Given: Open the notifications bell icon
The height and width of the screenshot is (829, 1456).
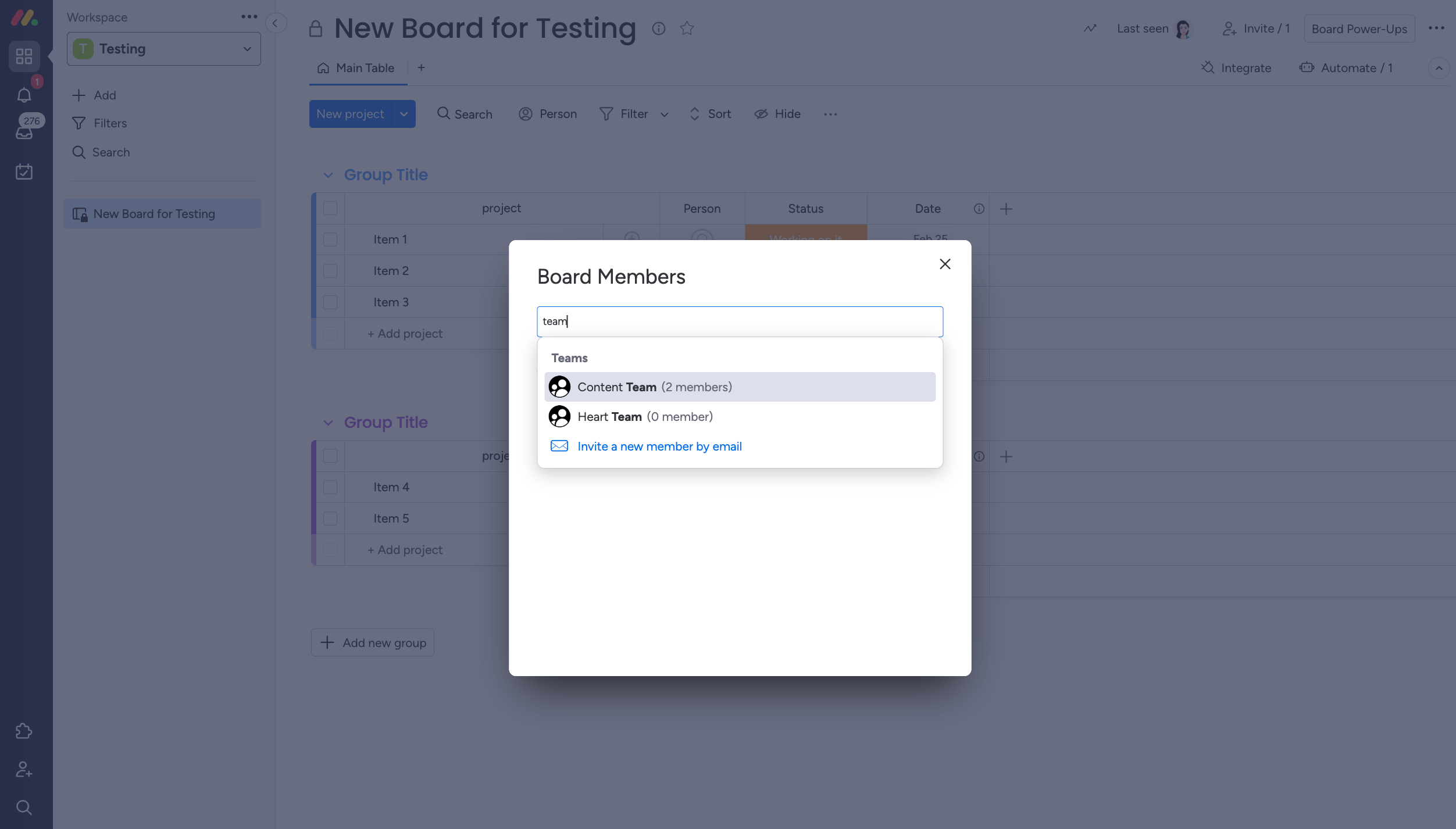Looking at the screenshot, I should click(24, 95).
